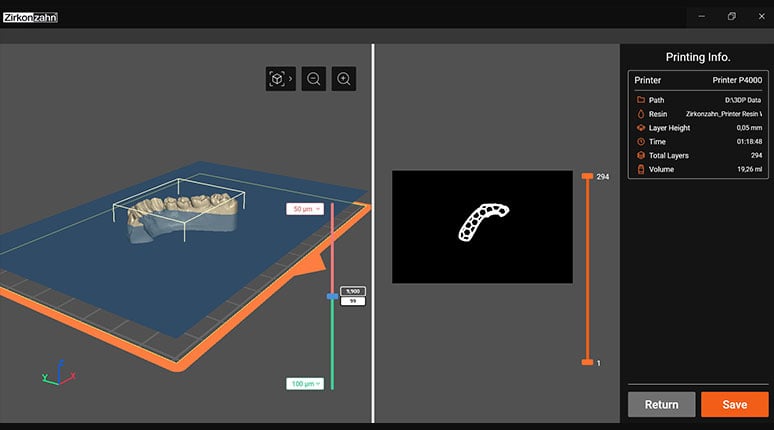
Task: Click the Zirkonzahn logo
Action: (30, 18)
